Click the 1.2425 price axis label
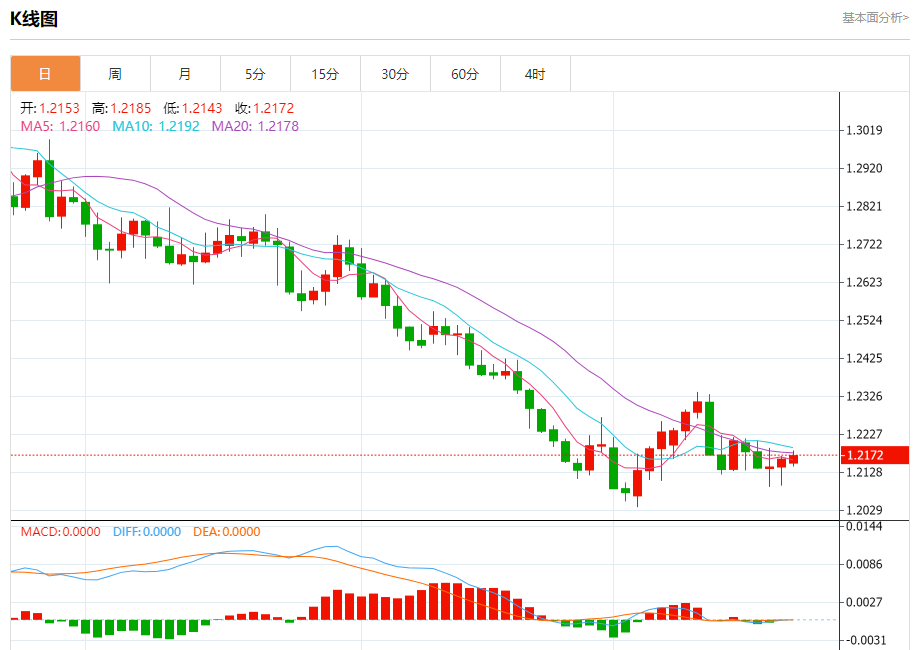Image resolution: width=918 pixels, height=650 pixels. 864,358
